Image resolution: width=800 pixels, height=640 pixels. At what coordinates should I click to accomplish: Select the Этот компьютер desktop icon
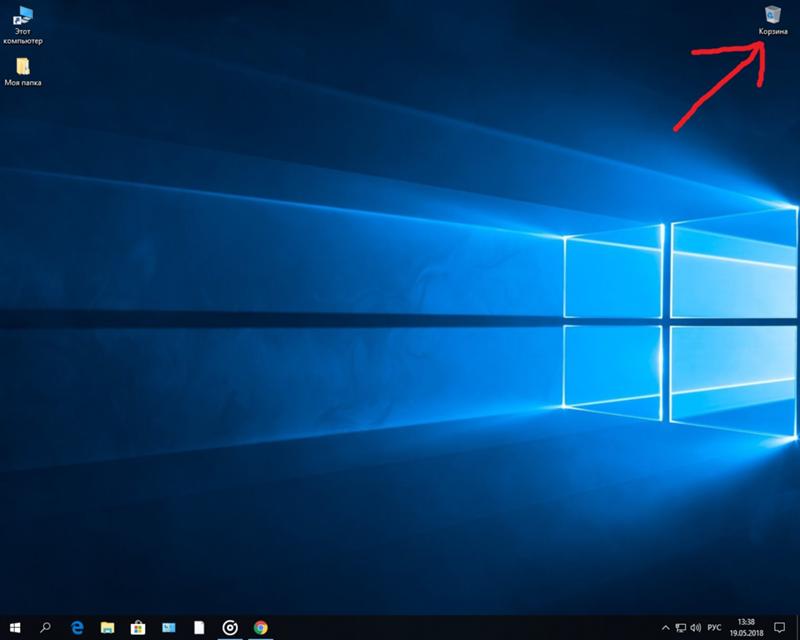point(23,26)
